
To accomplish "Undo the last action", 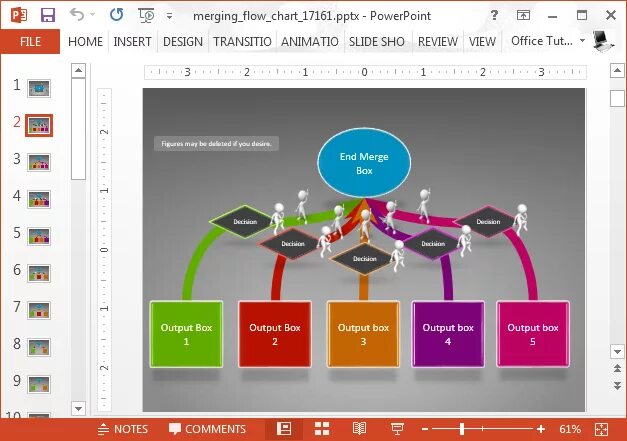I will point(77,15).
